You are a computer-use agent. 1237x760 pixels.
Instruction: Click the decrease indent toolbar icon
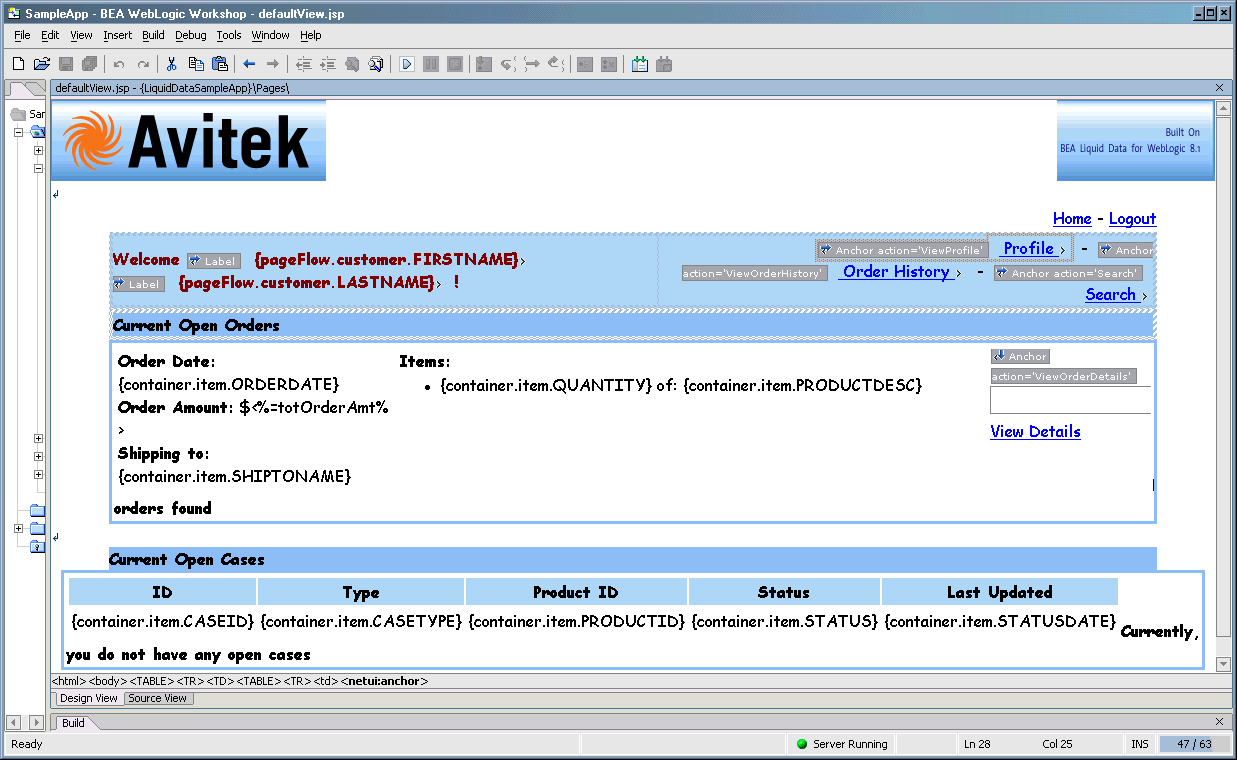(303, 64)
